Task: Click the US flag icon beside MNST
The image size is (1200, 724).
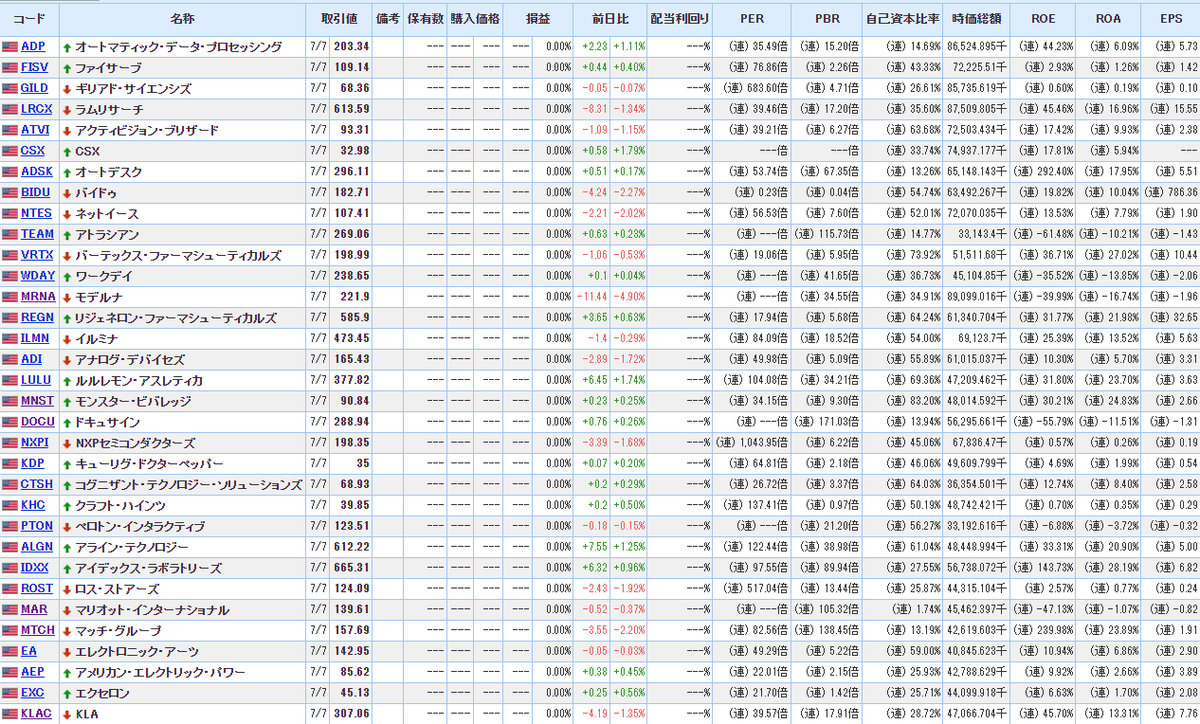Action: 10,402
